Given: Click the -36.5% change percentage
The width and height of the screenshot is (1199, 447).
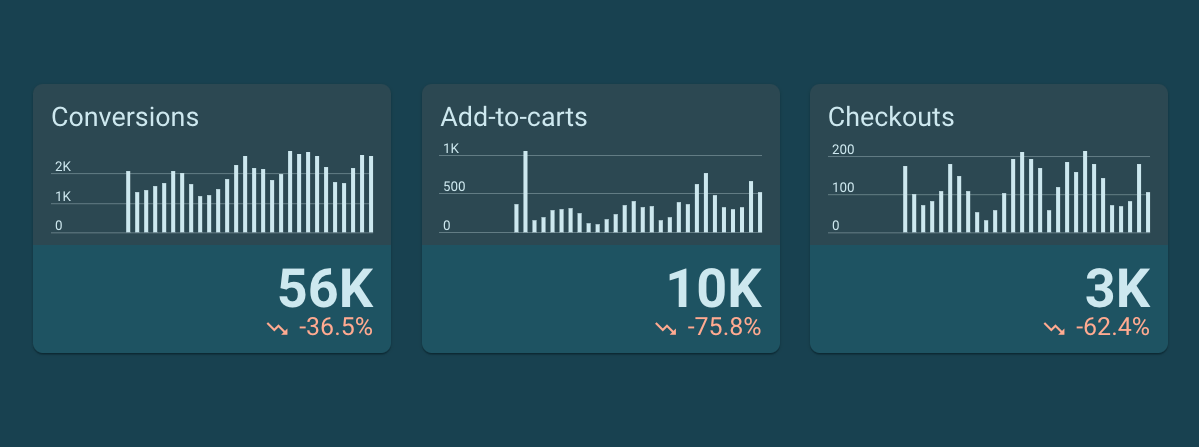Looking at the screenshot, I should 336,328.
